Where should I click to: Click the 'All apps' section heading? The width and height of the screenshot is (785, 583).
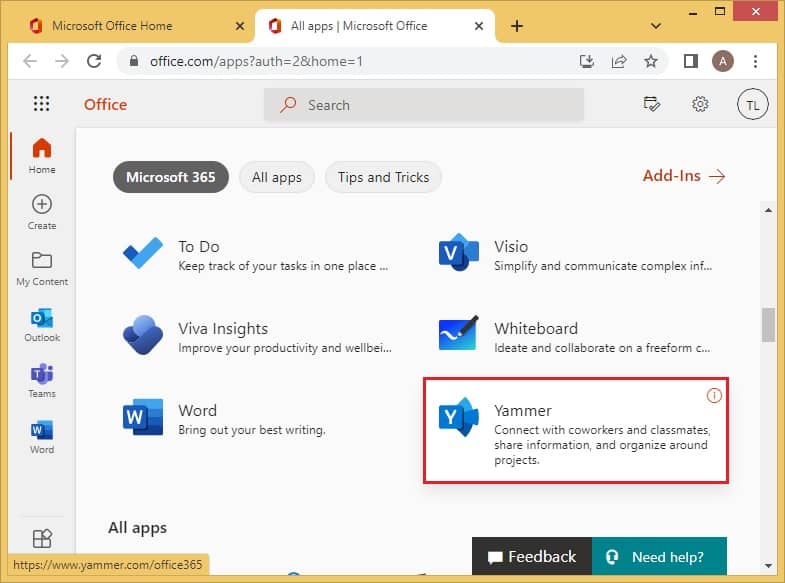138,528
